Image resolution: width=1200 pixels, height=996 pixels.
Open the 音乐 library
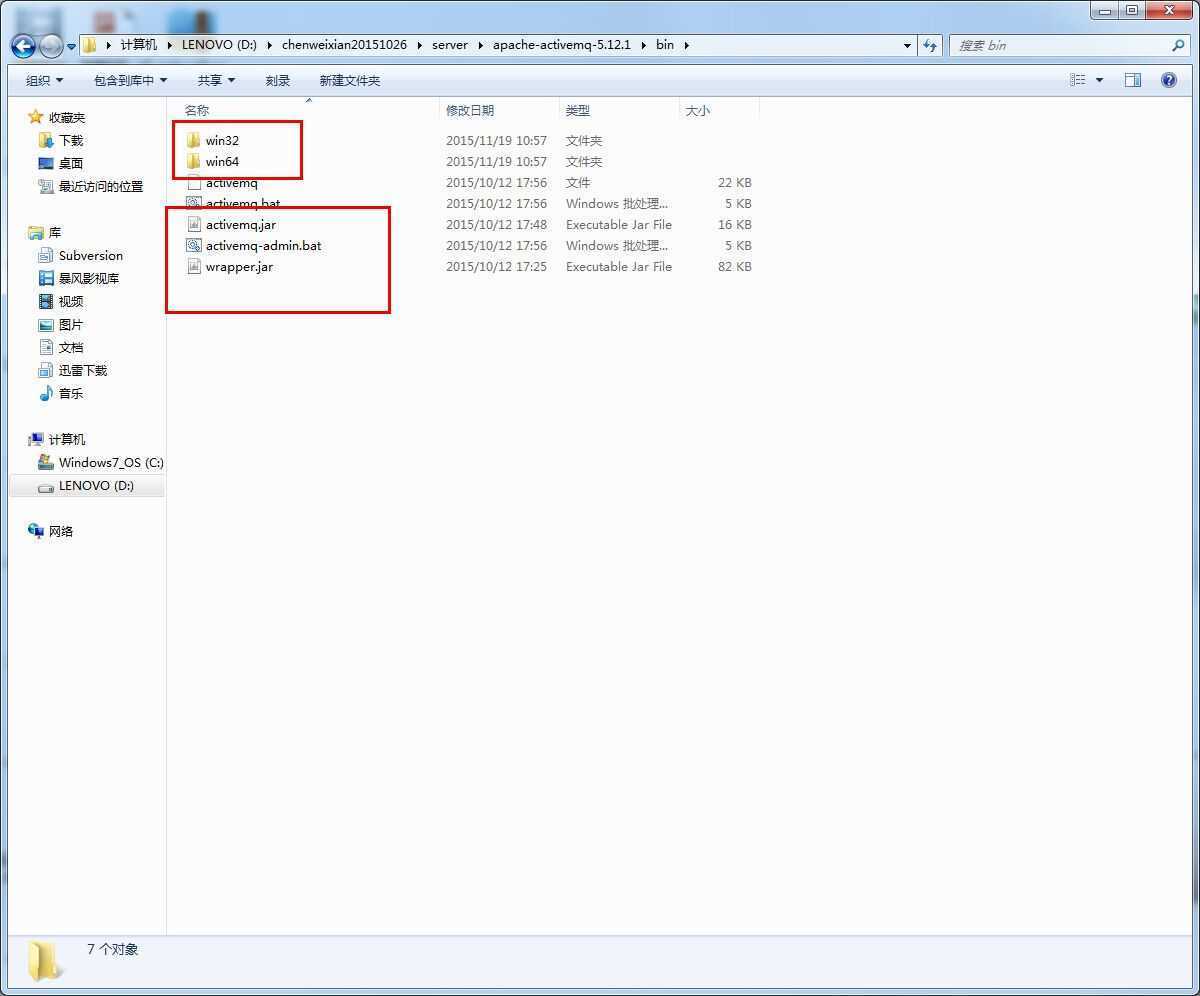point(70,393)
